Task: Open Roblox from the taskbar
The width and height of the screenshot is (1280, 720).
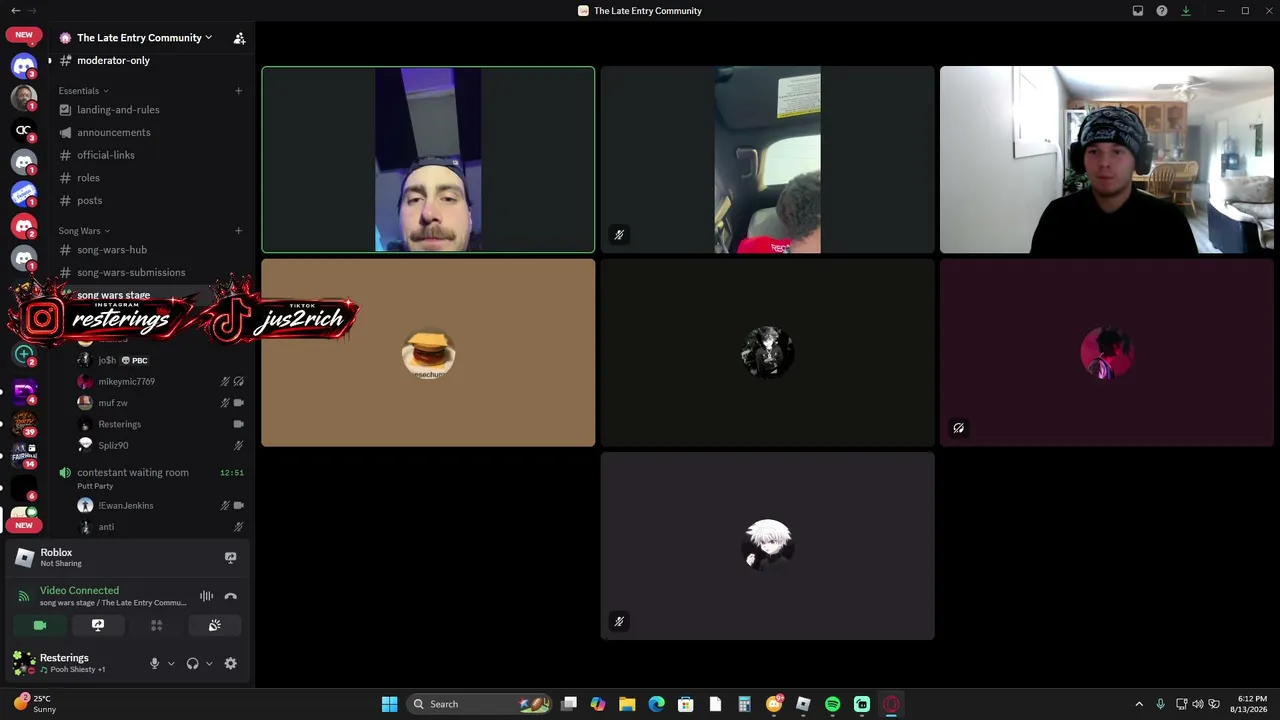Action: pyautogui.click(x=803, y=704)
